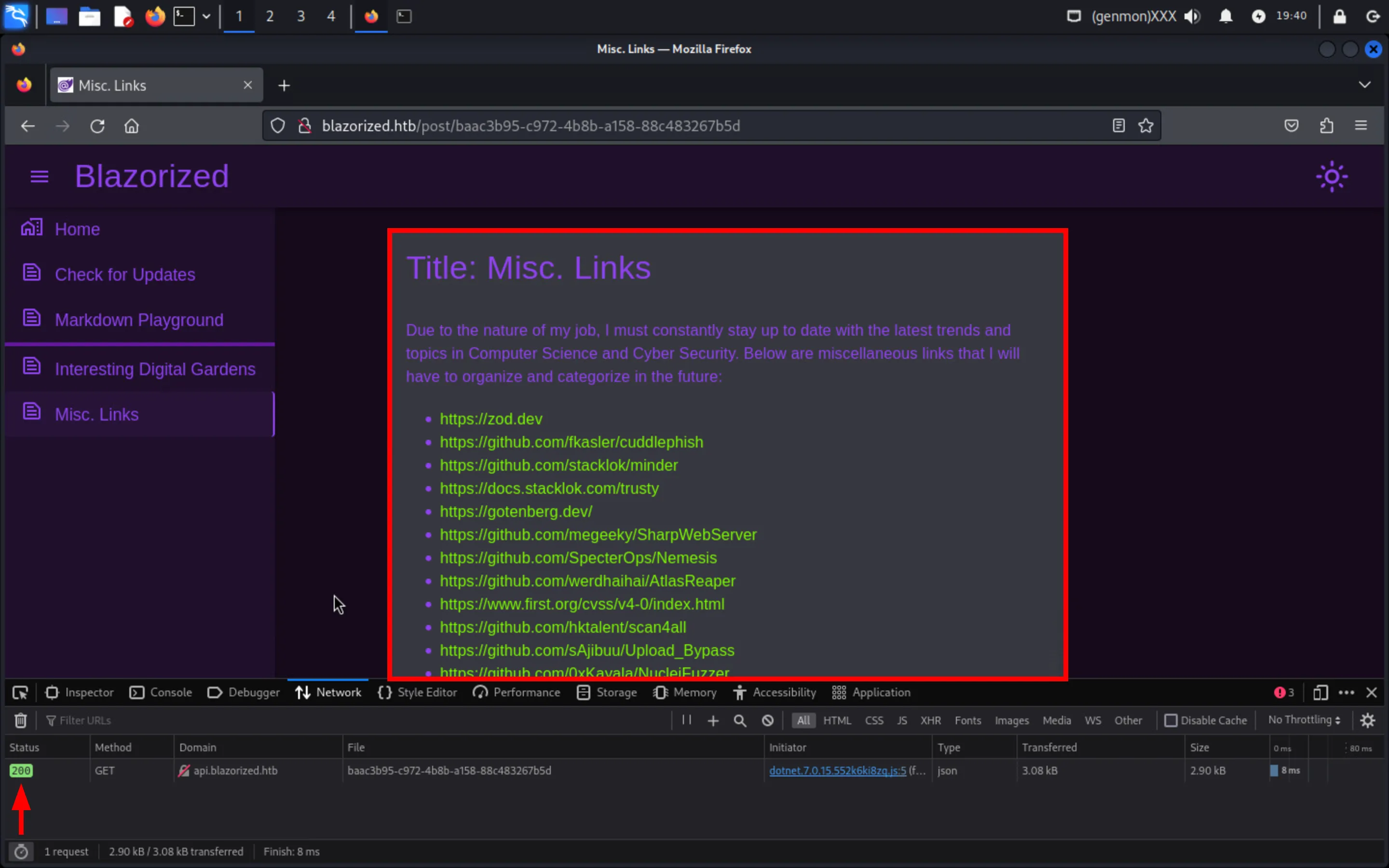Screen dimensions: 1389x868
Task: Open the stacklok/minder GitHub link
Action: pyautogui.click(x=558, y=465)
